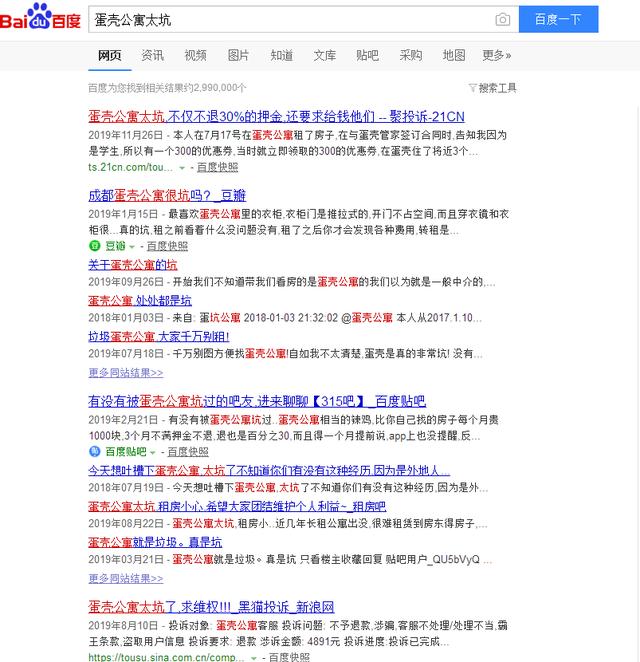This screenshot has width=640, height=662.
Task: Click the green 豆瓣 site icon
Action: tap(95, 246)
